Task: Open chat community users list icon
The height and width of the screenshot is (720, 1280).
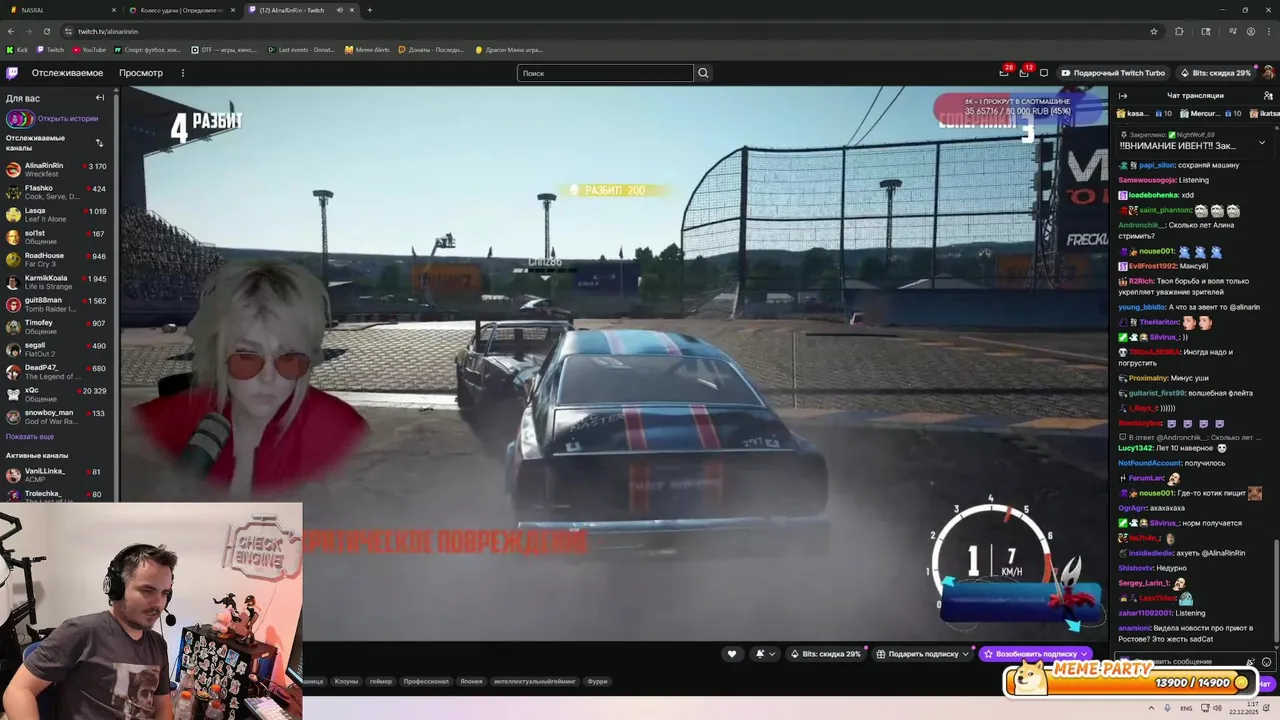Action: (1268, 96)
